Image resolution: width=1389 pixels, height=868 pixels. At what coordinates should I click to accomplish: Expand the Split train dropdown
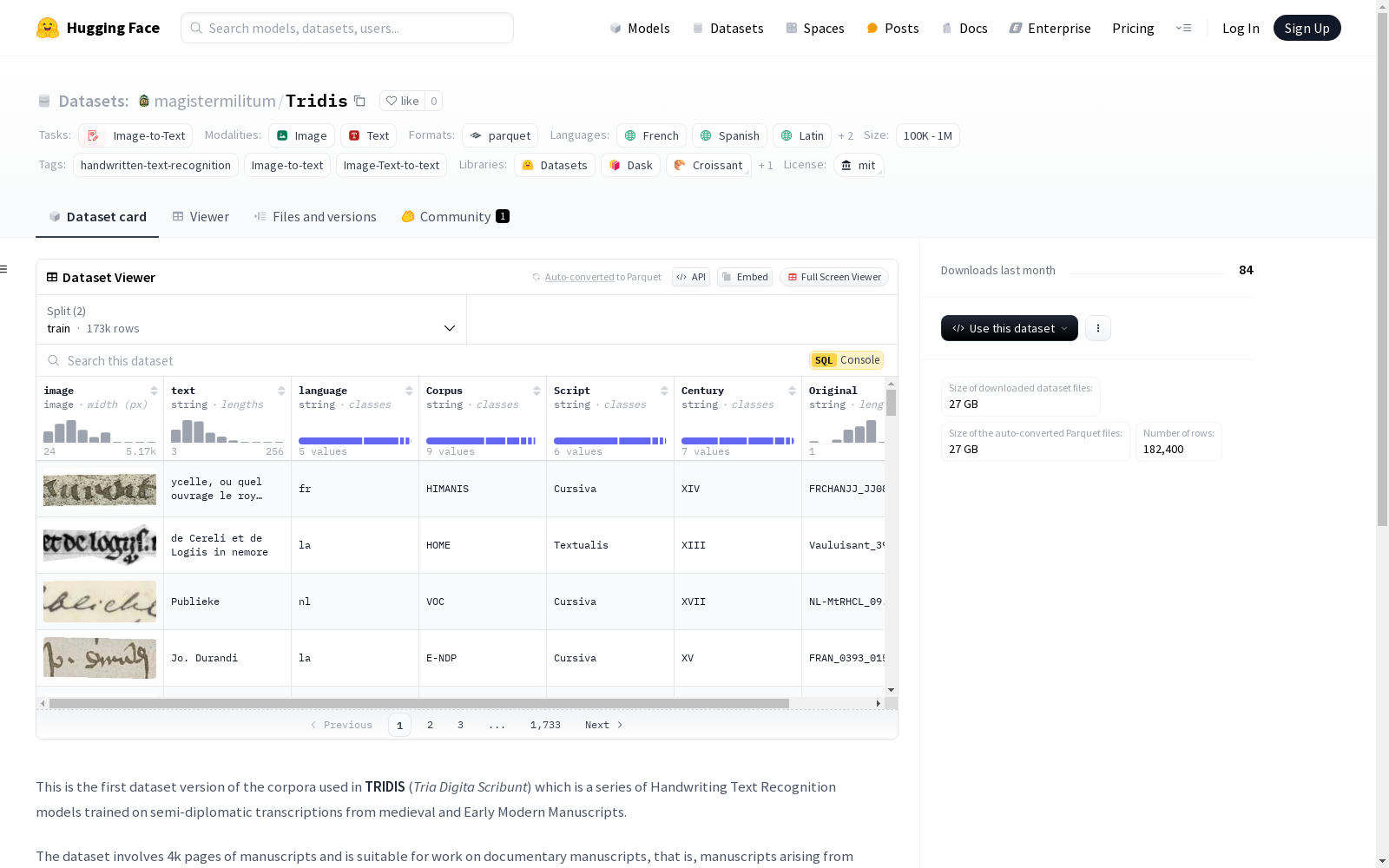[251, 319]
